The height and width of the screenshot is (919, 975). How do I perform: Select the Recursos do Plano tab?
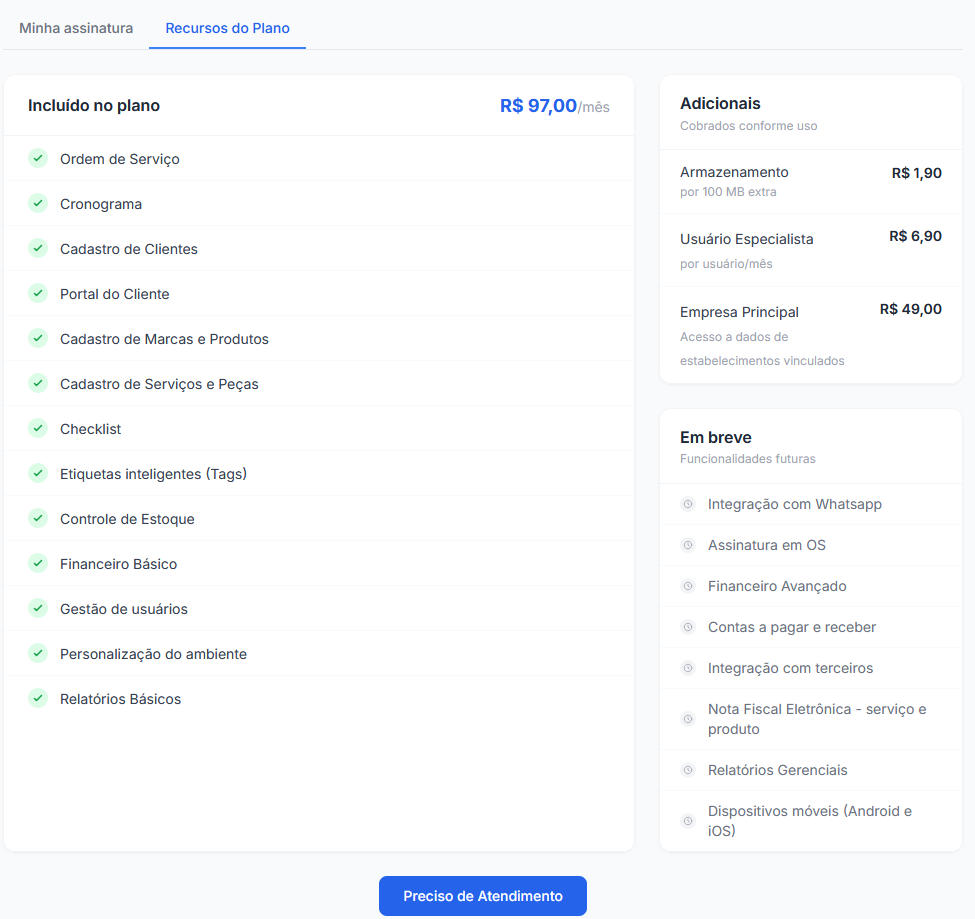click(x=228, y=28)
